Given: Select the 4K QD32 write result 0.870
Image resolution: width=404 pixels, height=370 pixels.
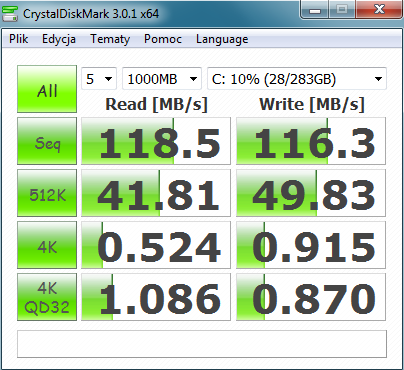Looking at the screenshot, I should (311, 297).
